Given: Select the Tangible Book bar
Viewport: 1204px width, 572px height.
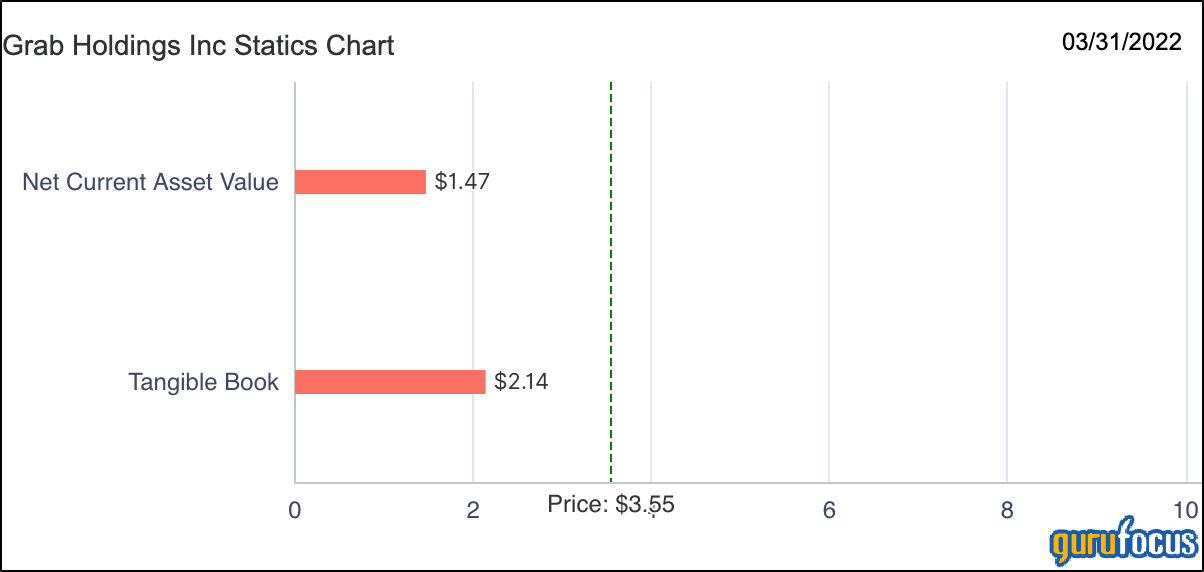Looking at the screenshot, I should pyautogui.click(x=390, y=381).
